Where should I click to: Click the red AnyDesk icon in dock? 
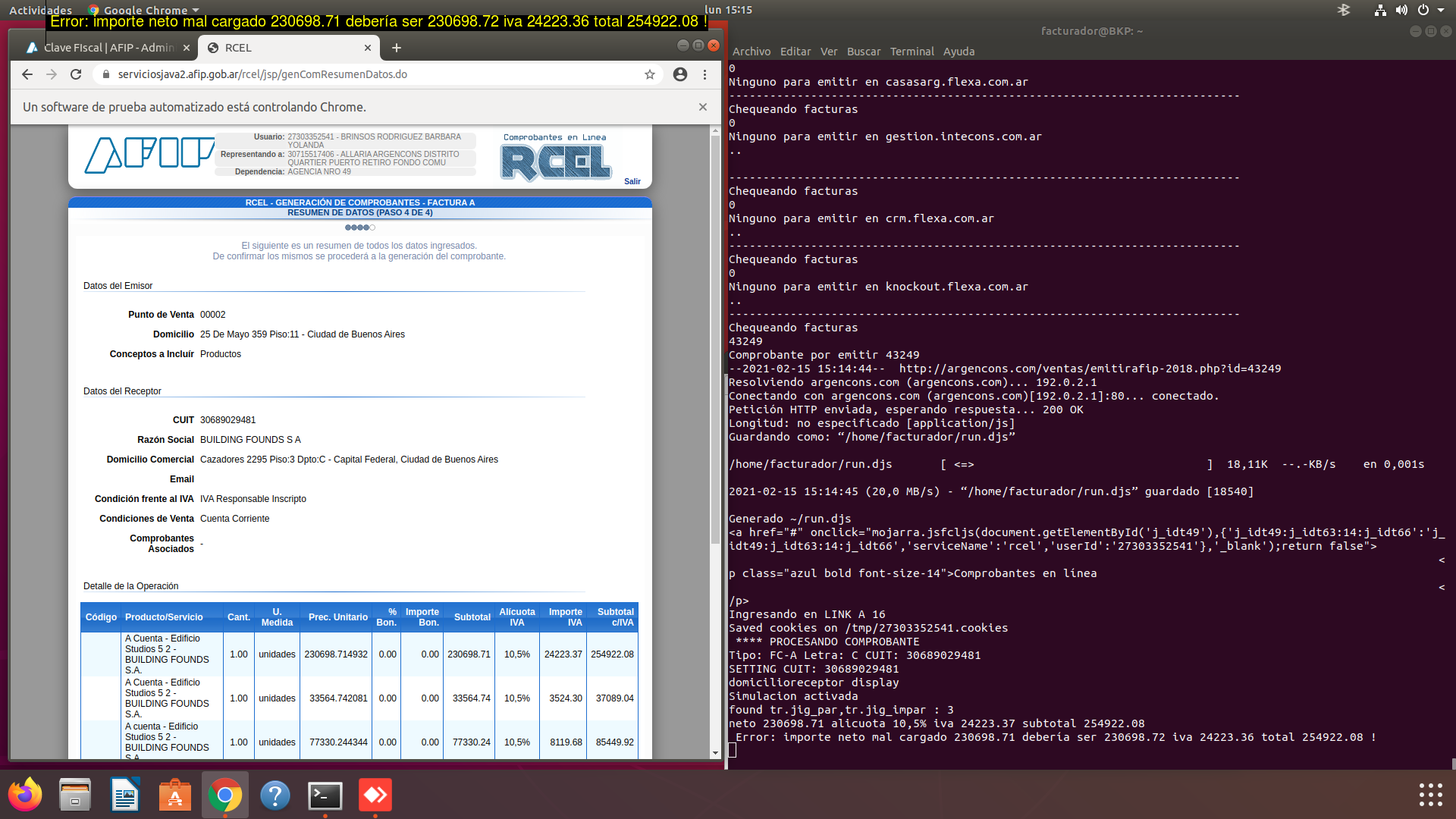(x=375, y=795)
